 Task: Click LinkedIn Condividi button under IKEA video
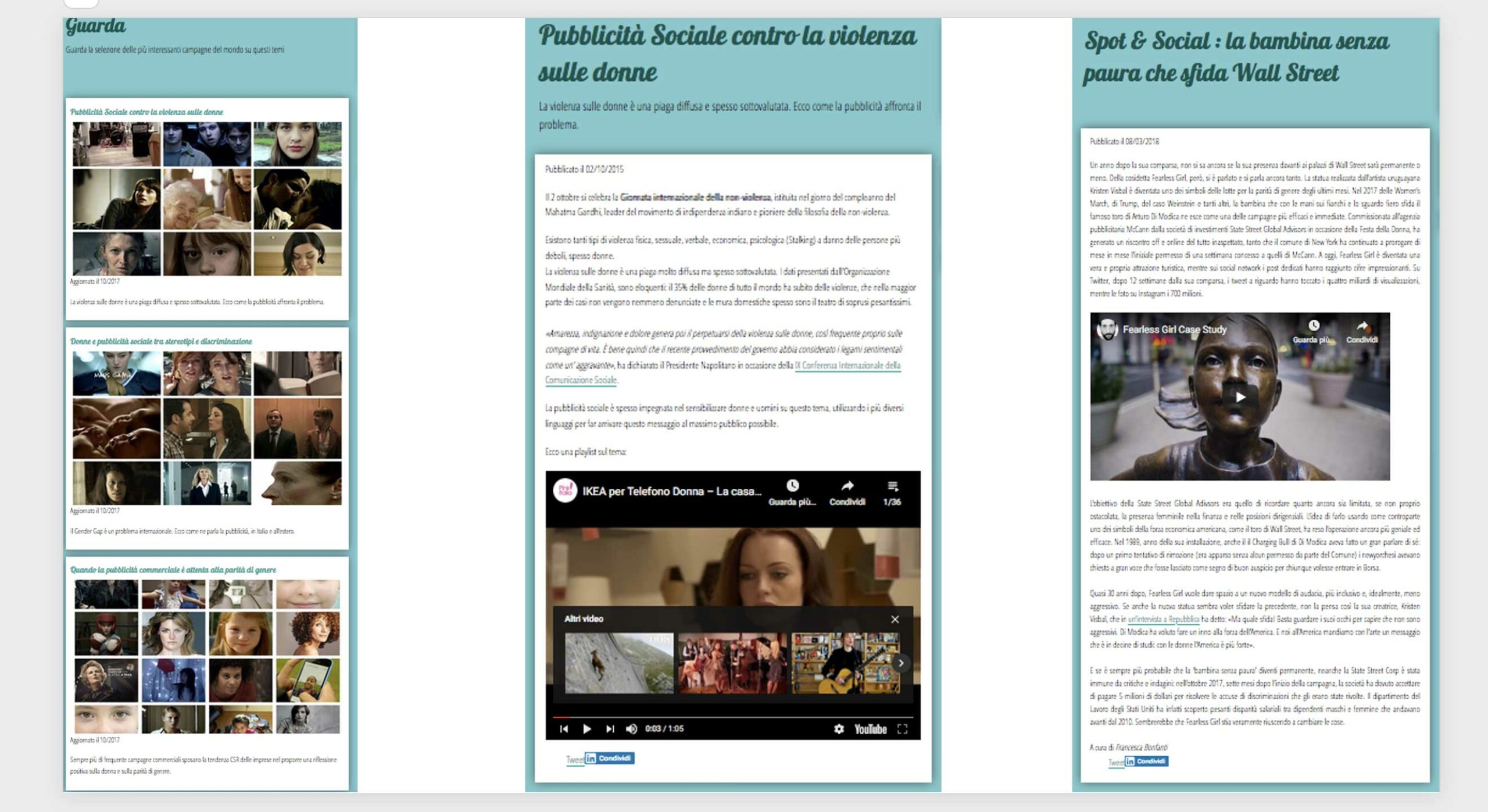pos(609,759)
